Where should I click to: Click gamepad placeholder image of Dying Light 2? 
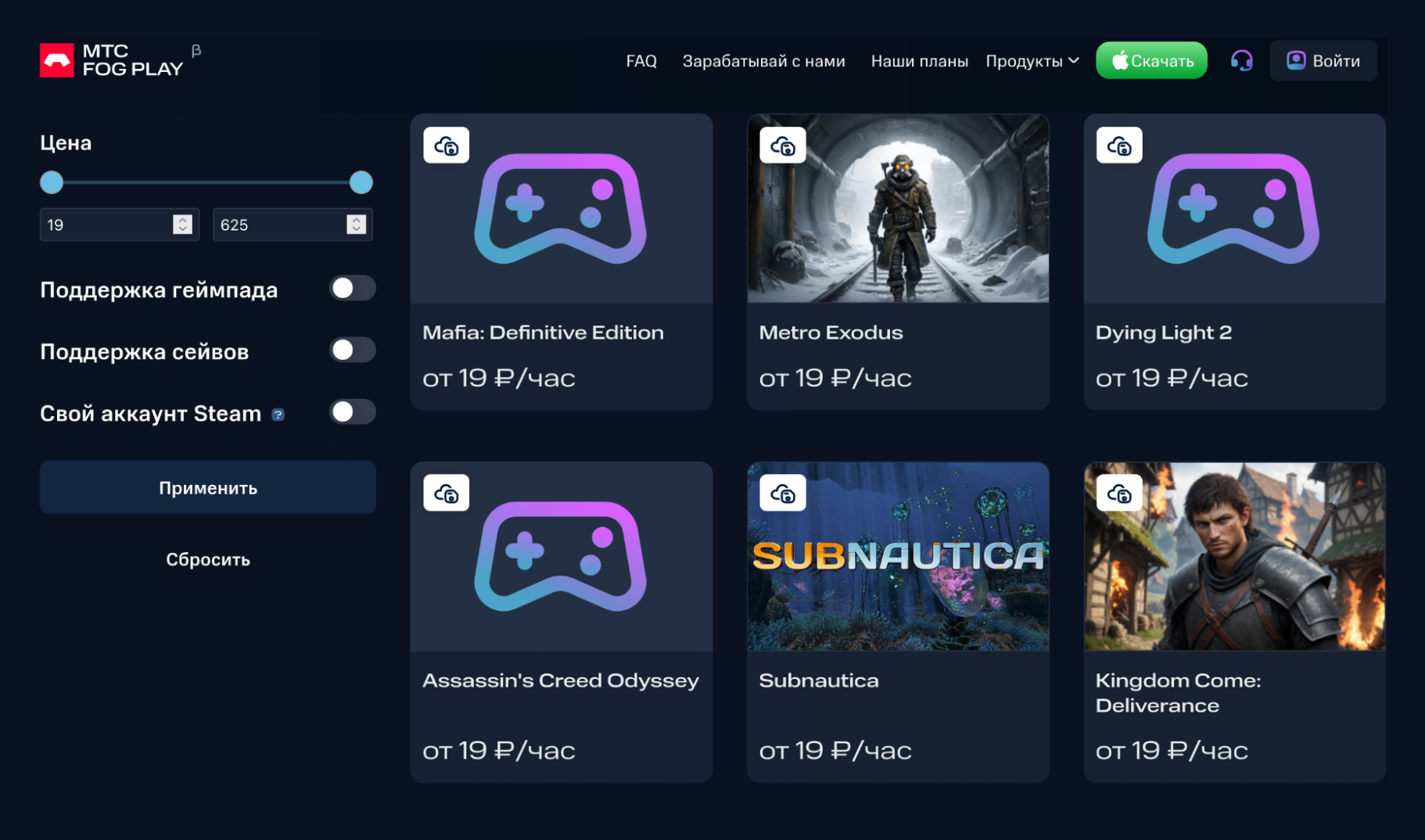[x=1233, y=209]
